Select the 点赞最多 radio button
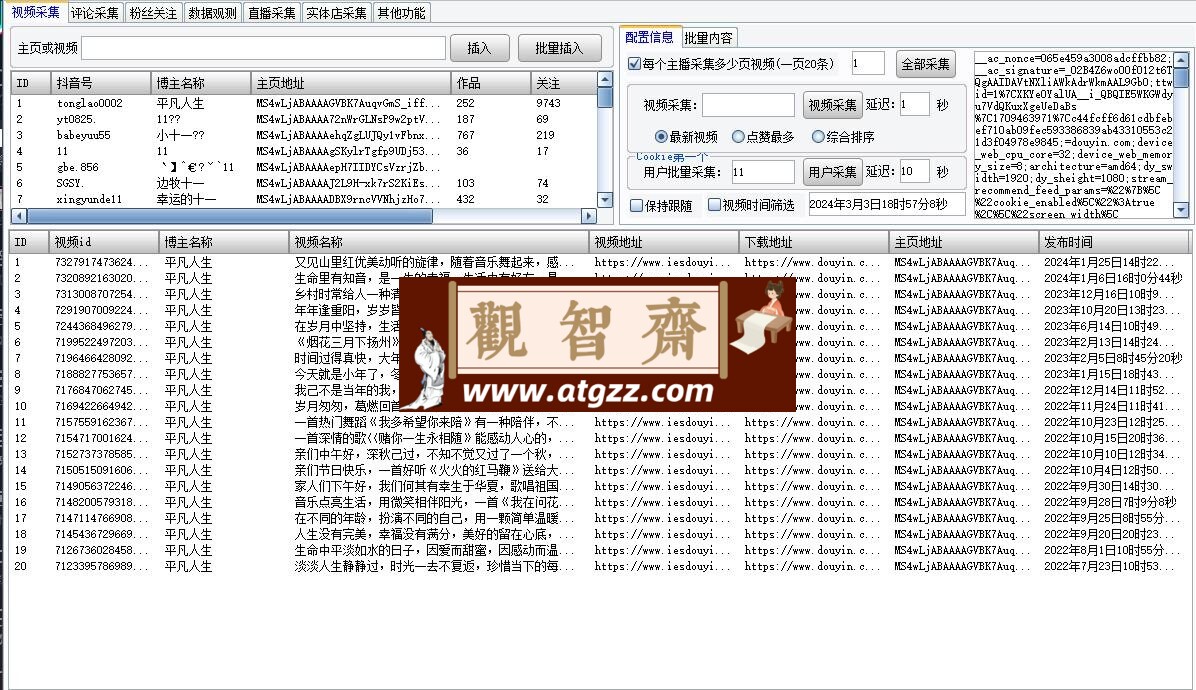The image size is (1196, 690). coord(738,136)
